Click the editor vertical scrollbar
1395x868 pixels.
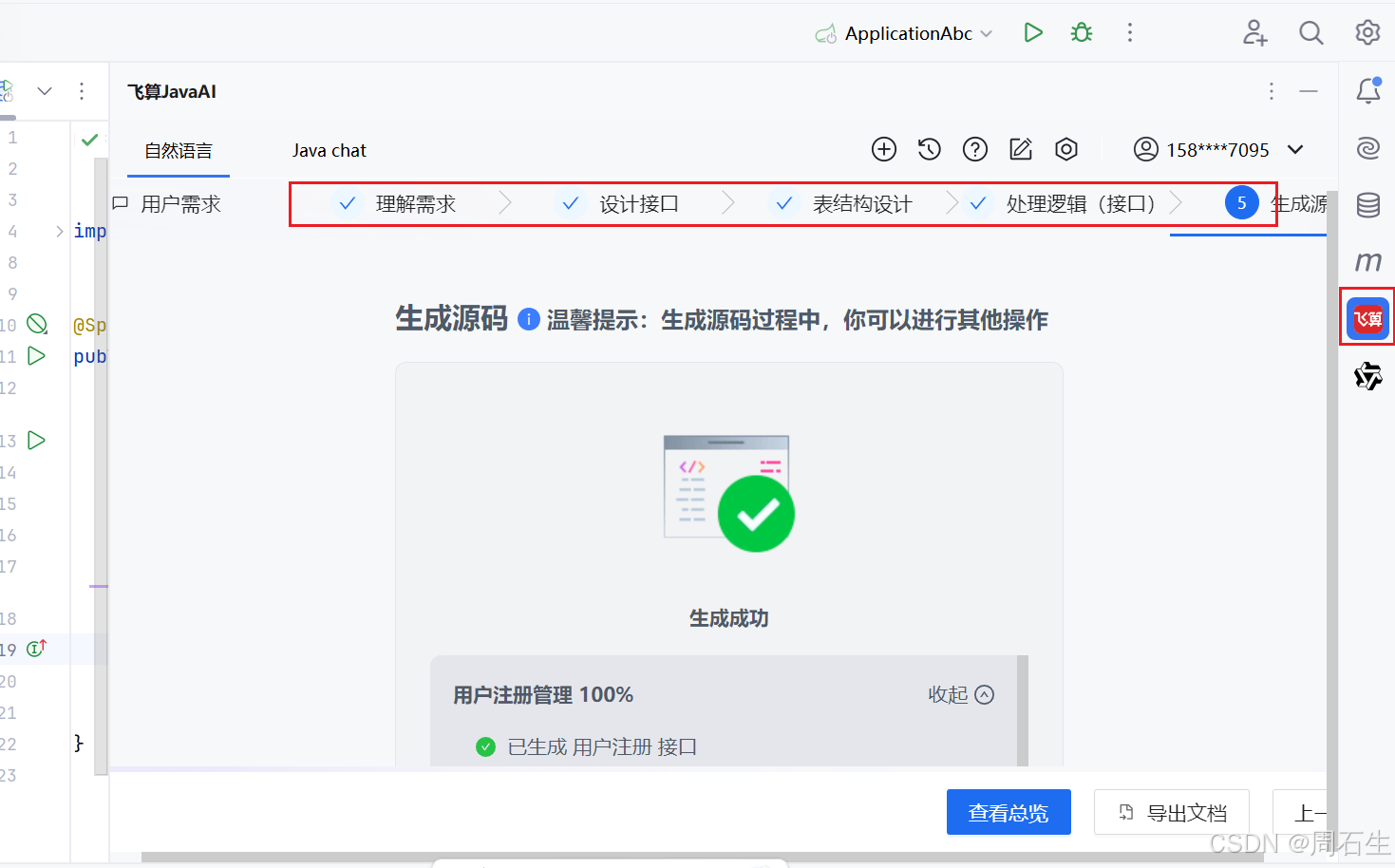[x=101, y=465]
